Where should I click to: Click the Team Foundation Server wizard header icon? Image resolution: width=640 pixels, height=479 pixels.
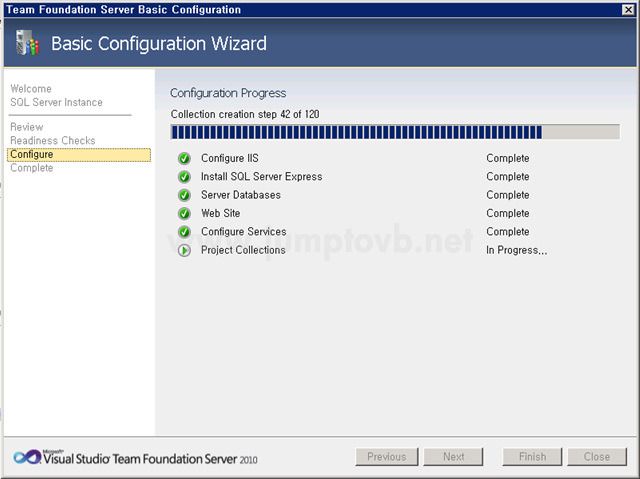[27, 42]
